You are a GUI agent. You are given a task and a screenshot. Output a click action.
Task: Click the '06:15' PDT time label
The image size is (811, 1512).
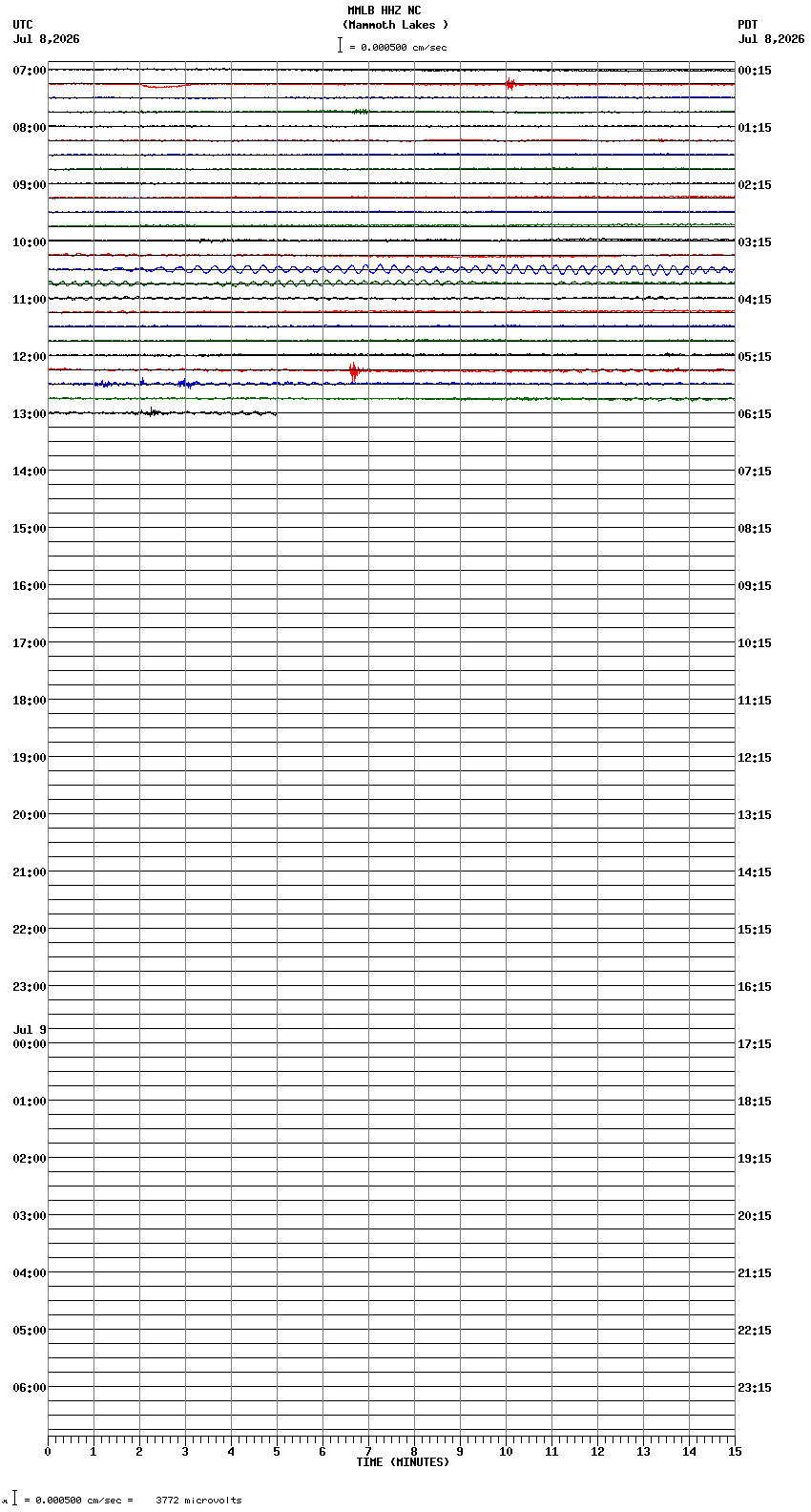755,414
